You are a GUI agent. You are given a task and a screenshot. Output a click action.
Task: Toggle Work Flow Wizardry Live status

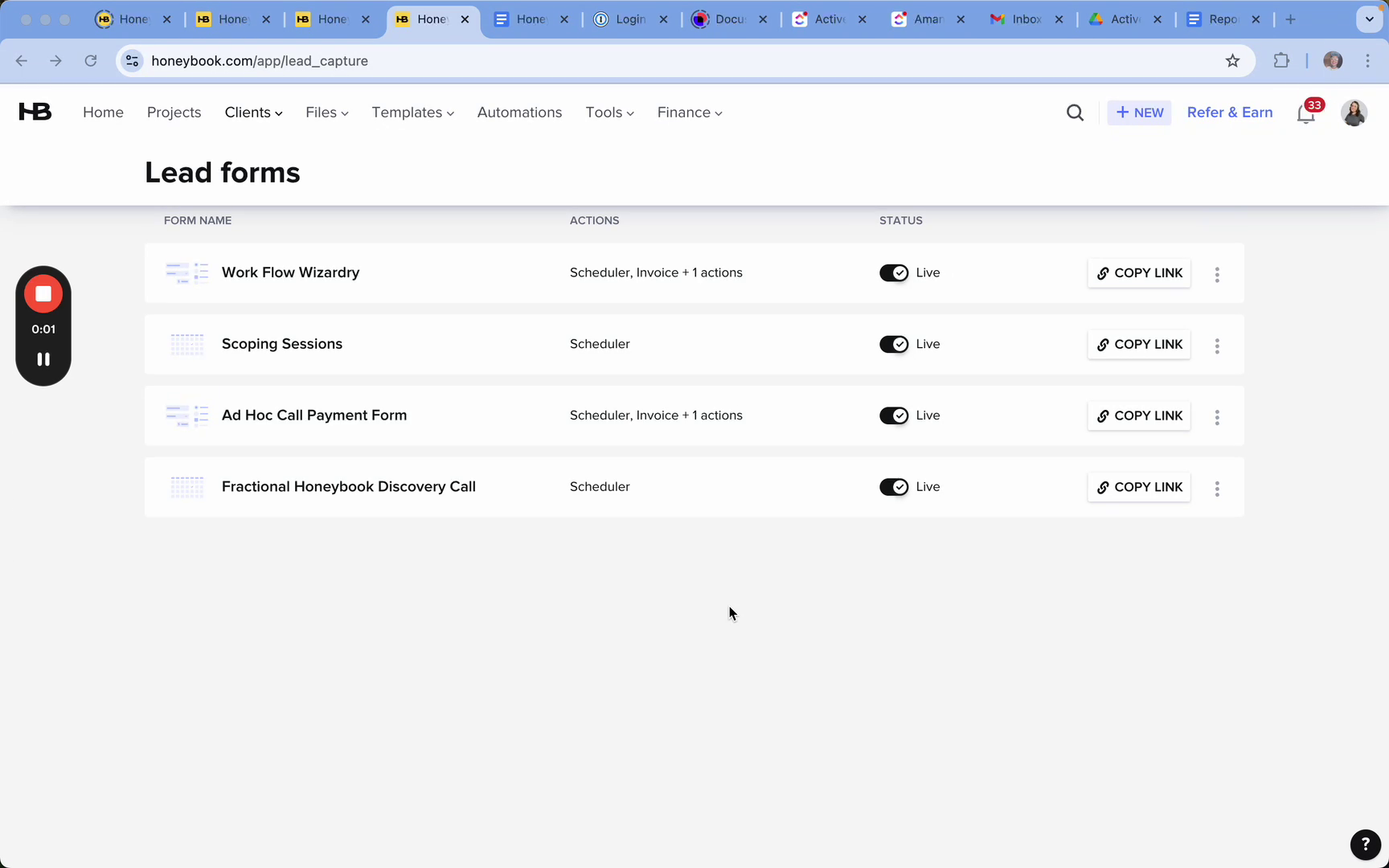point(894,273)
